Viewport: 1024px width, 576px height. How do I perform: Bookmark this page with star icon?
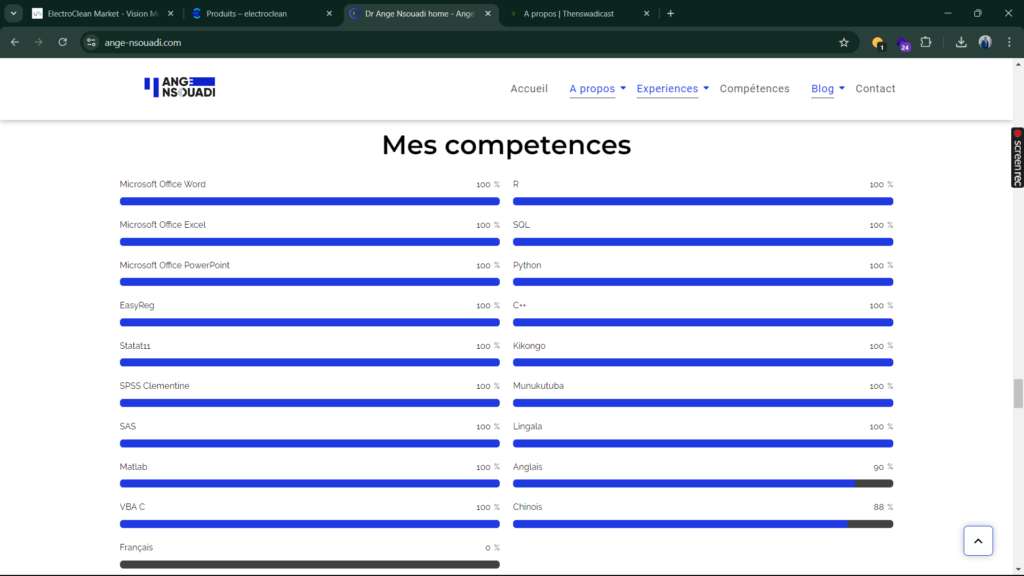[x=844, y=42]
